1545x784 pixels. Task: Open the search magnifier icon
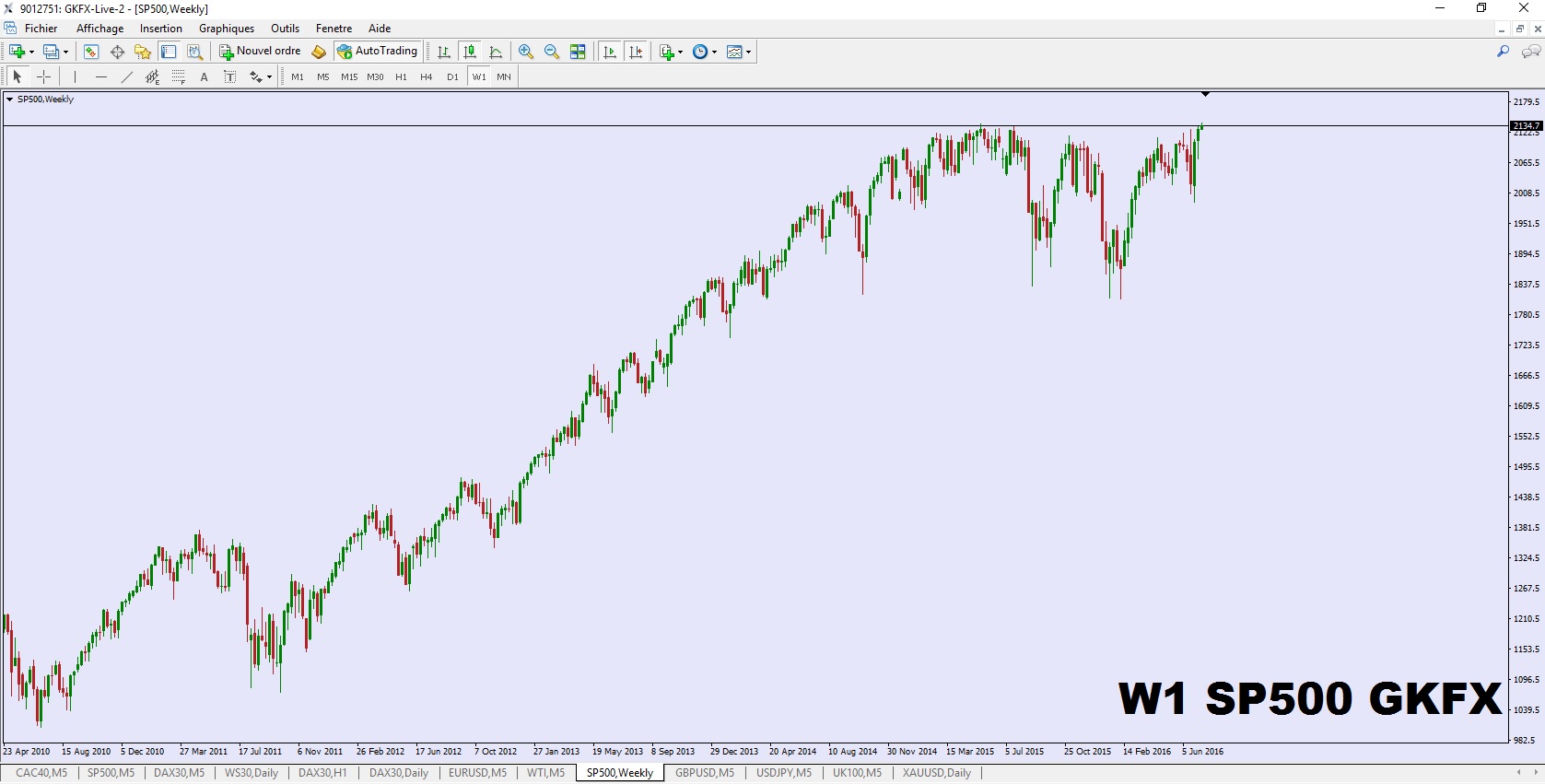click(x=1504, y=52)
